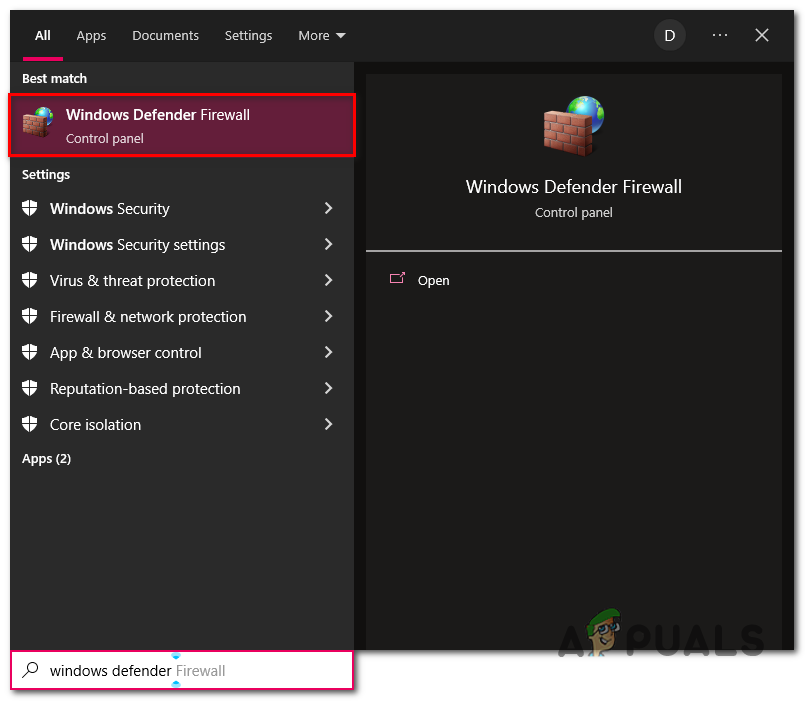Click the large firewall icon in preview pane

point(573,126)
